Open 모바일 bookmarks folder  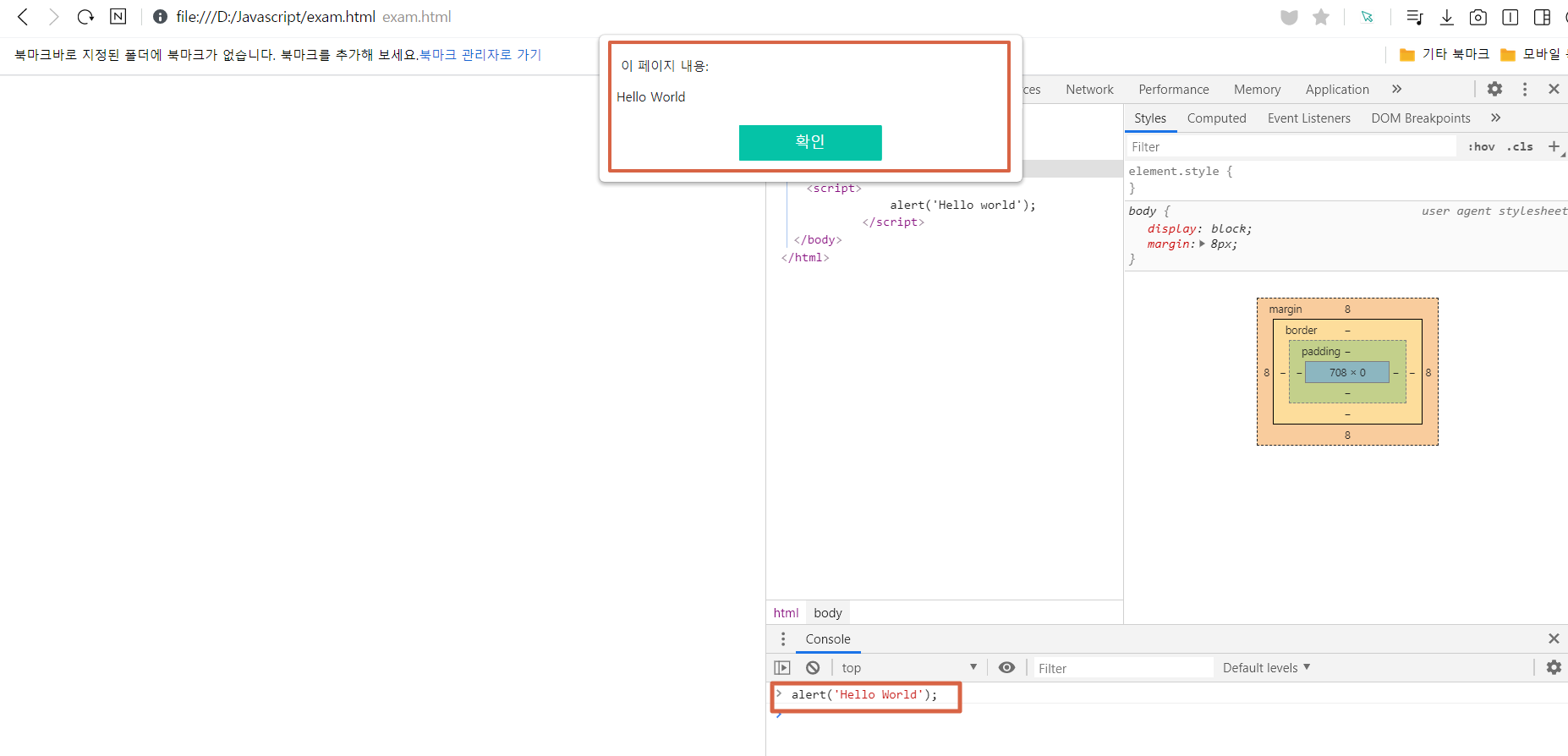point(1532,54)
